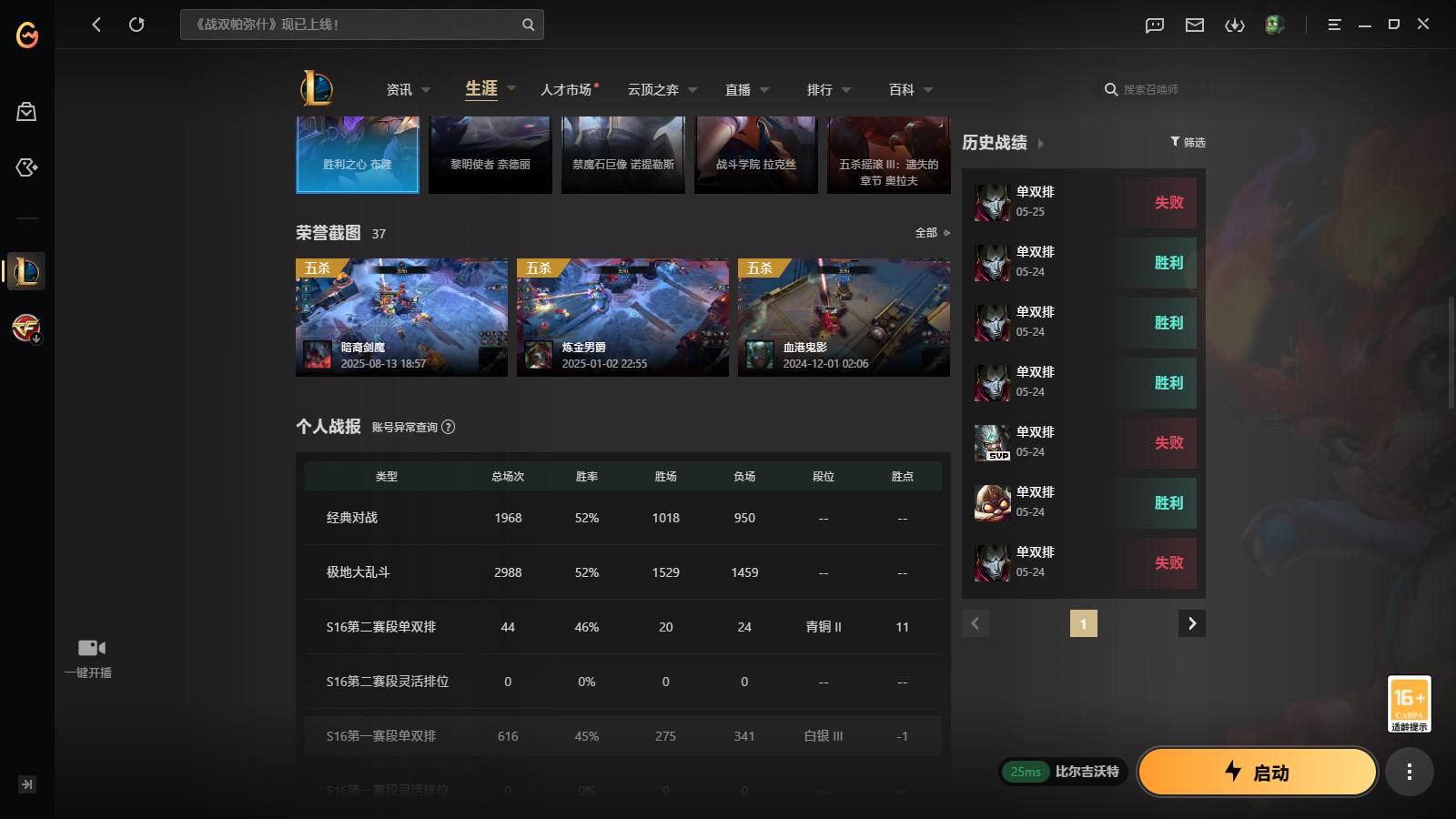Expand the sidebar with the arrow icon
This screenshot has height=819, width=1456.
pyautogui.click(x=27, y=784)
